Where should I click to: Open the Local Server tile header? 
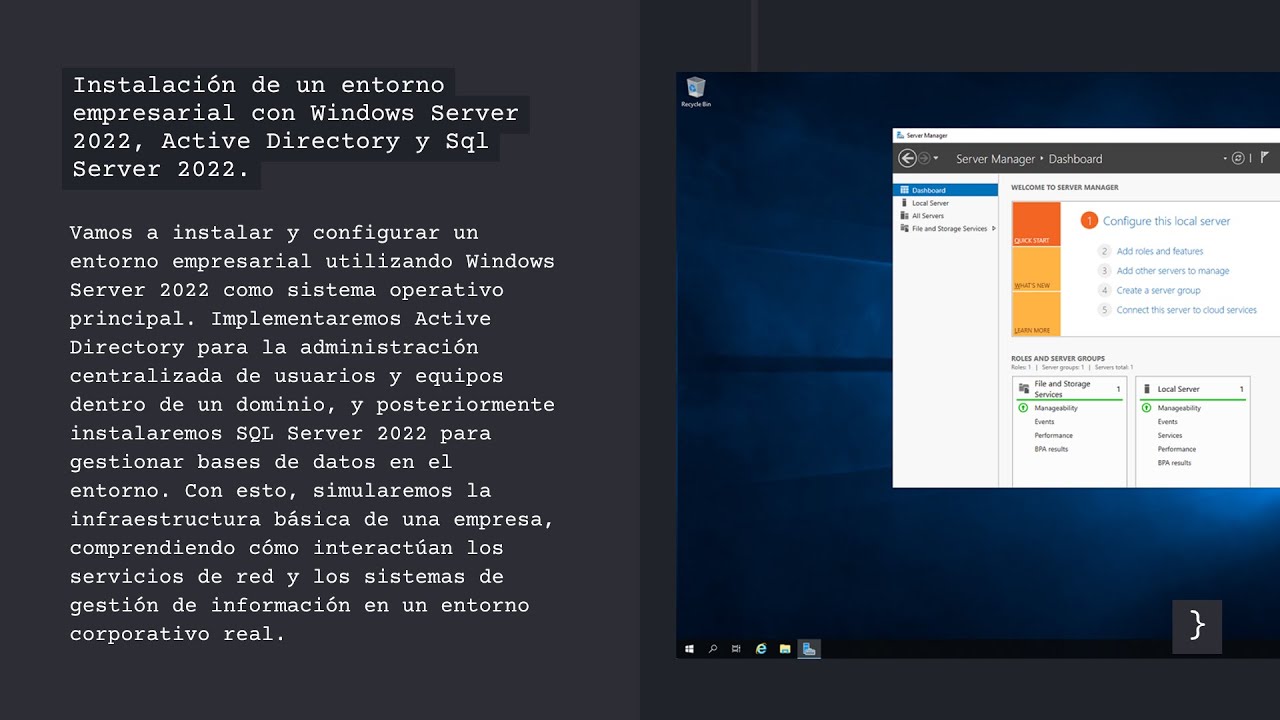click(1193, 388)
